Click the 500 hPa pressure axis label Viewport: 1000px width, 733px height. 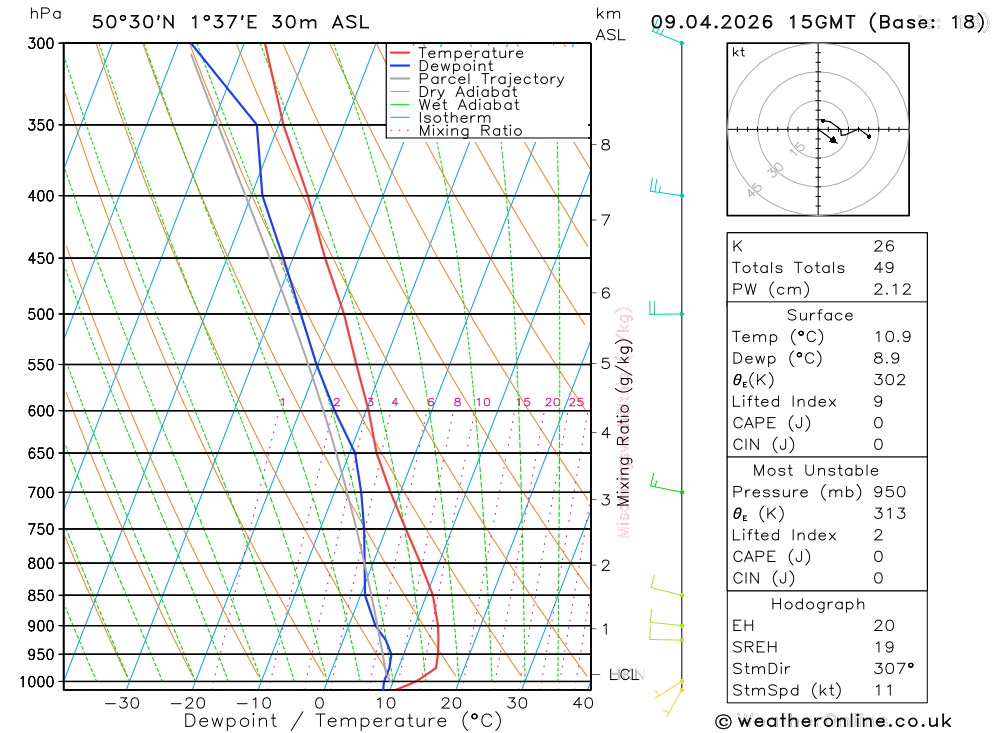pyautogui.click(x=41, y=314)
